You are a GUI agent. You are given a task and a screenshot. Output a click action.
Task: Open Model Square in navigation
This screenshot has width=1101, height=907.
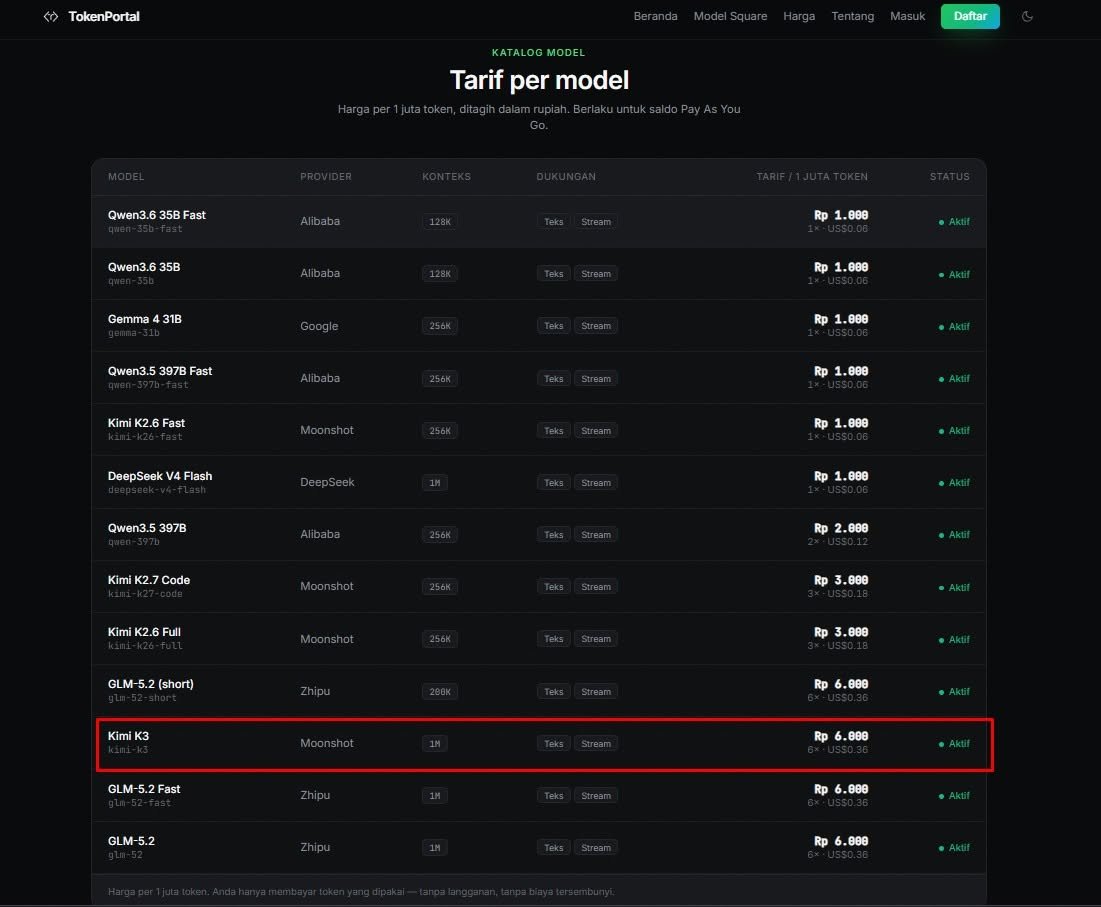pyautogui.click(x=730, y=16)
